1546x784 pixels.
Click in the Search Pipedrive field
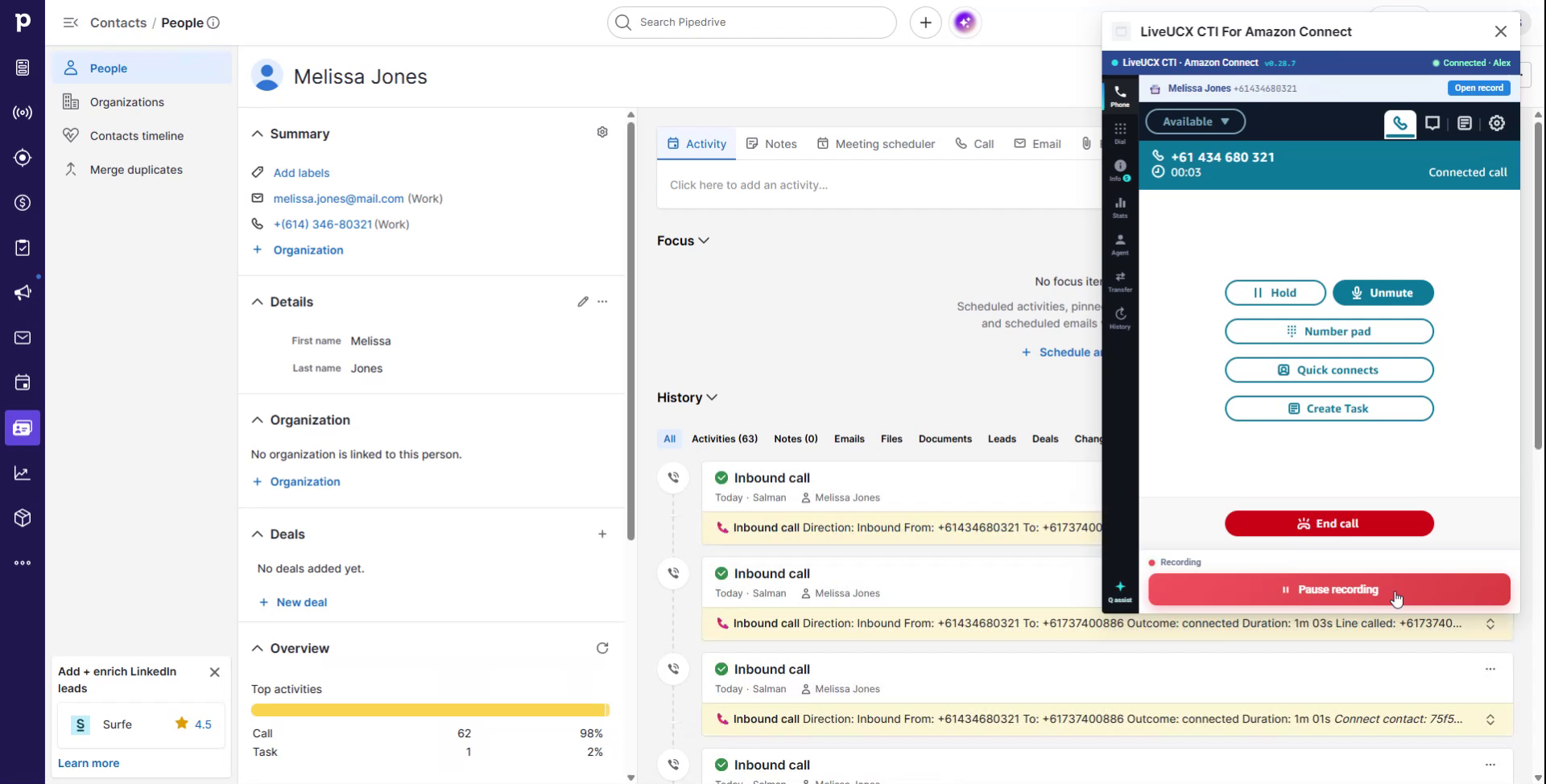coord(751,23)
